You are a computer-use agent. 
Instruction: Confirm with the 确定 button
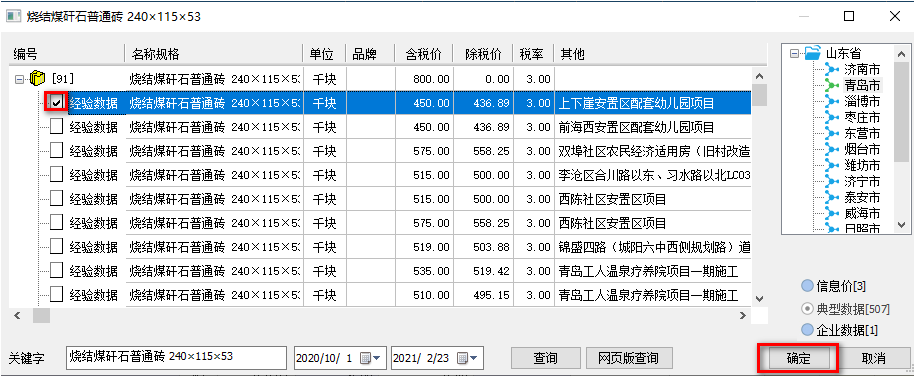[798, 358]
